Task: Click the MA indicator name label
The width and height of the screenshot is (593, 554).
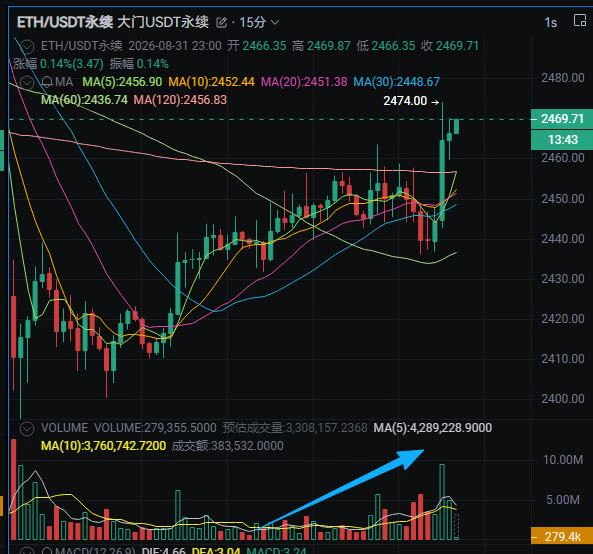Action: [x=64, y=82]
